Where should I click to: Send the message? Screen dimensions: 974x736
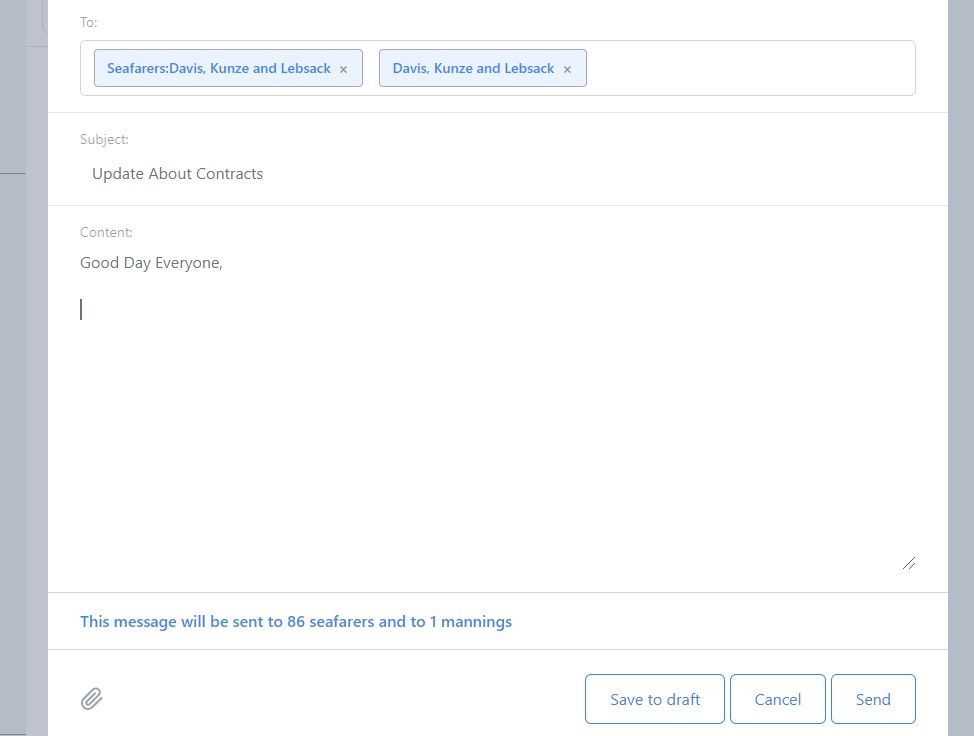(x=873, y=699)
